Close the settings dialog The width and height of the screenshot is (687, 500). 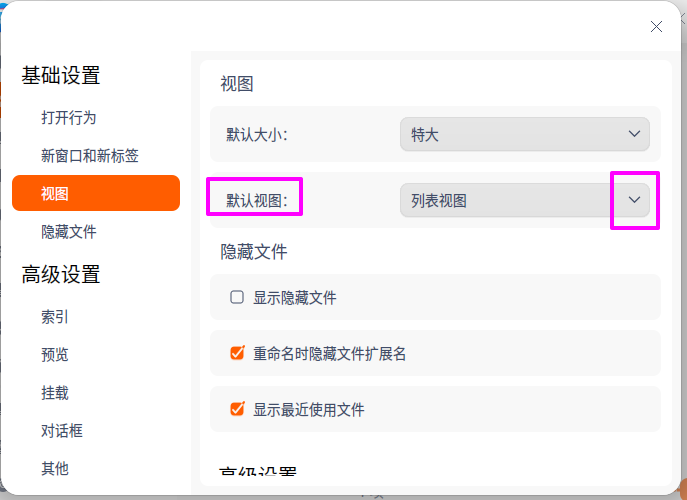[656, 27]
